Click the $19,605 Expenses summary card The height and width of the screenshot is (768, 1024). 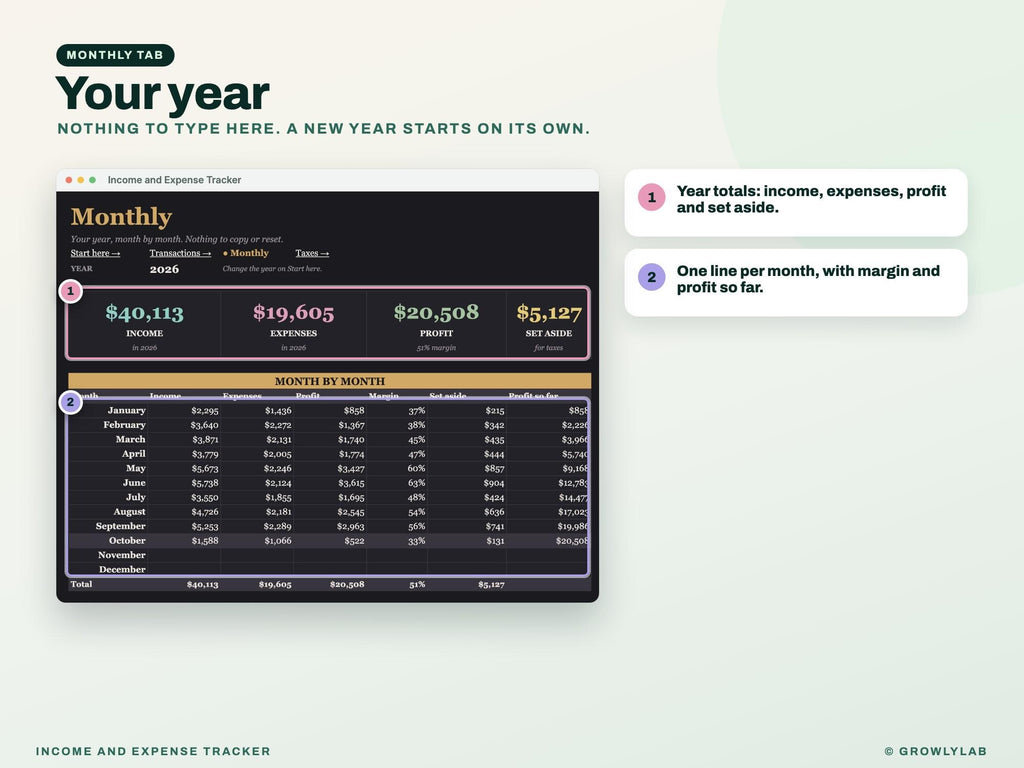[293, 324]
